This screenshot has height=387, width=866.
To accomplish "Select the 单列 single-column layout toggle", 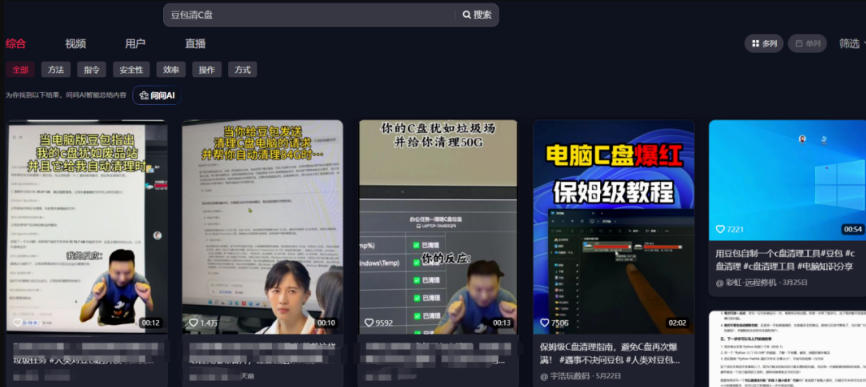I will click(807, 44).
